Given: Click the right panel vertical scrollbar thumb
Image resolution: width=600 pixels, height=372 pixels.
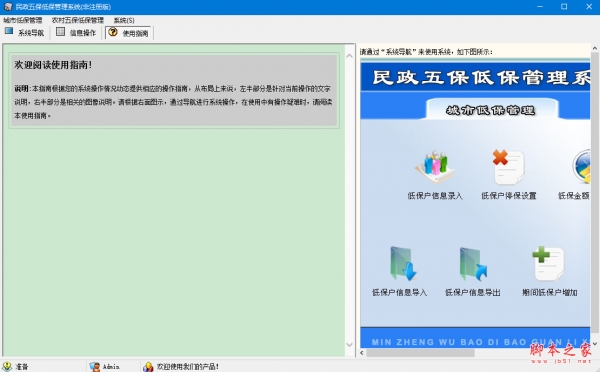Looking at the screenshot, I should point(595,193).
